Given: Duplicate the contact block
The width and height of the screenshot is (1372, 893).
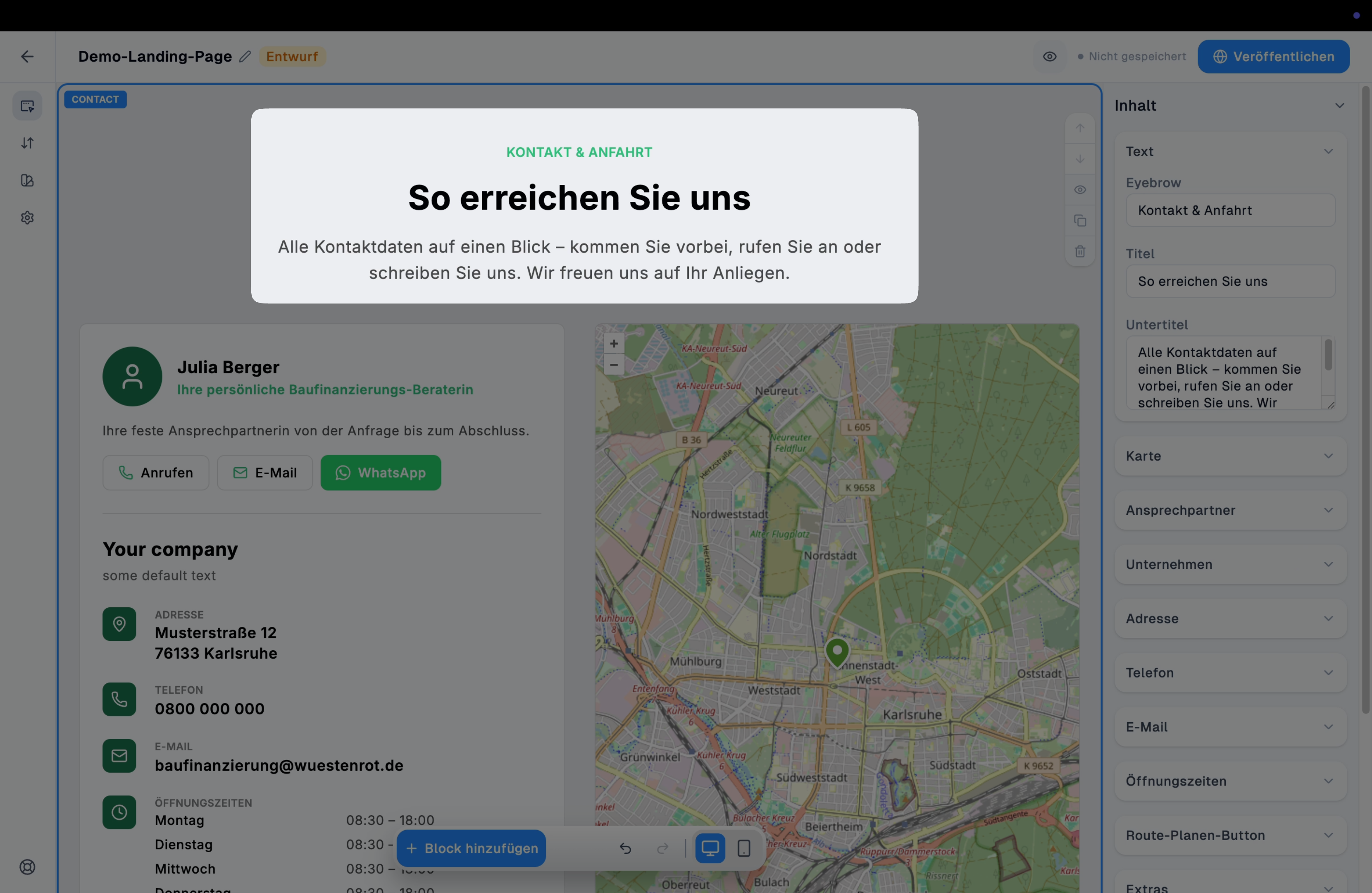Looking at the screenshot, I should tap(1080, 221).
